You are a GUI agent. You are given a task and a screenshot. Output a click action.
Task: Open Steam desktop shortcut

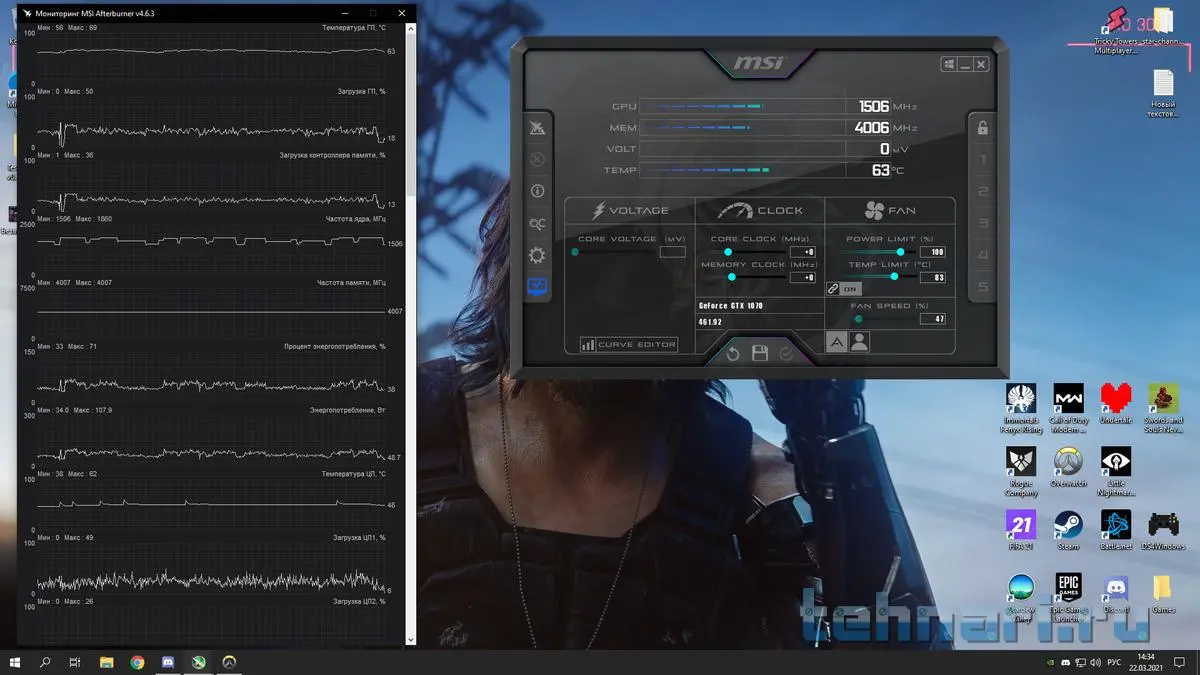1068,530
